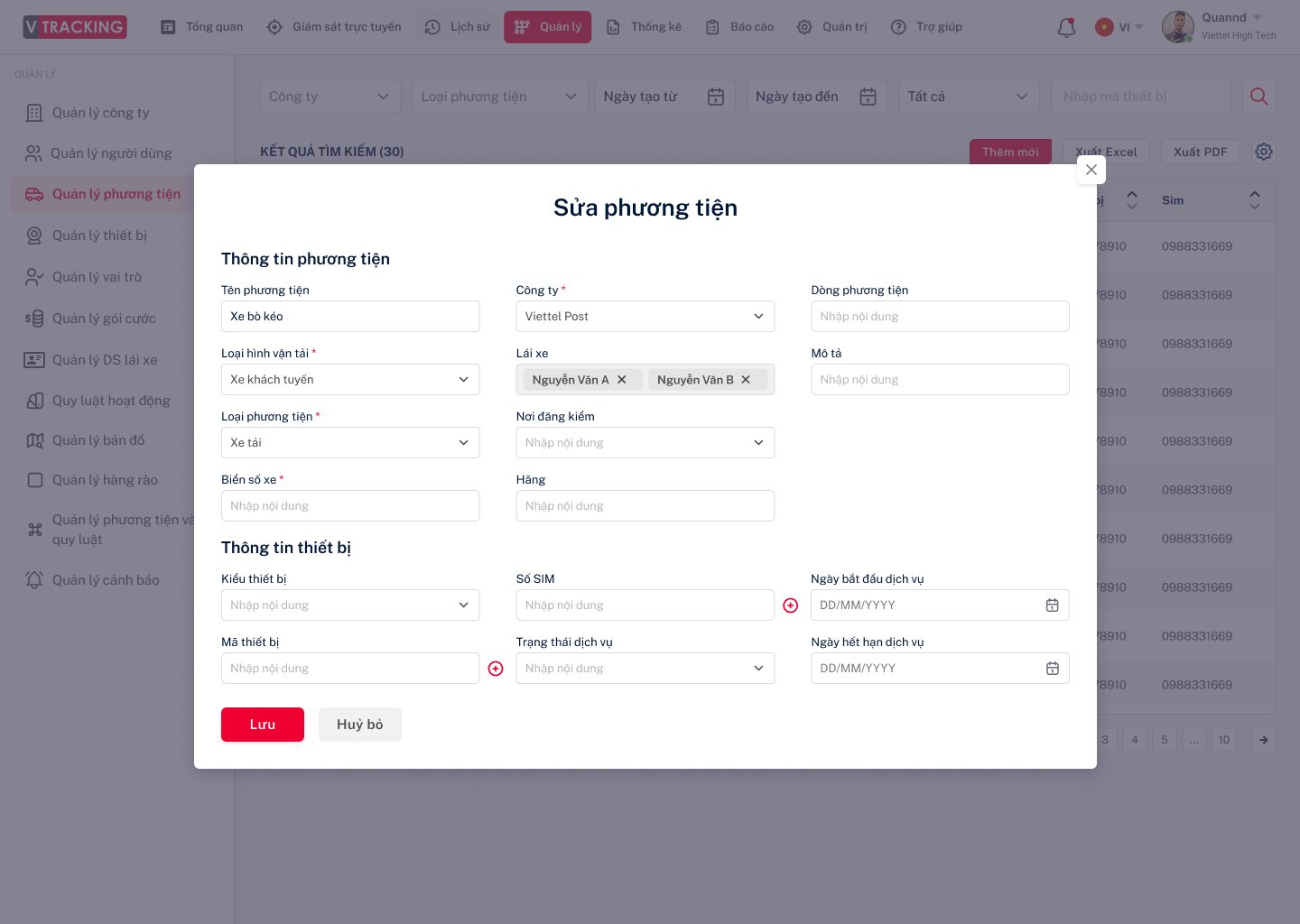
Task: Click Nhập mã thiết bị search field
Action: click(1141, 97)
